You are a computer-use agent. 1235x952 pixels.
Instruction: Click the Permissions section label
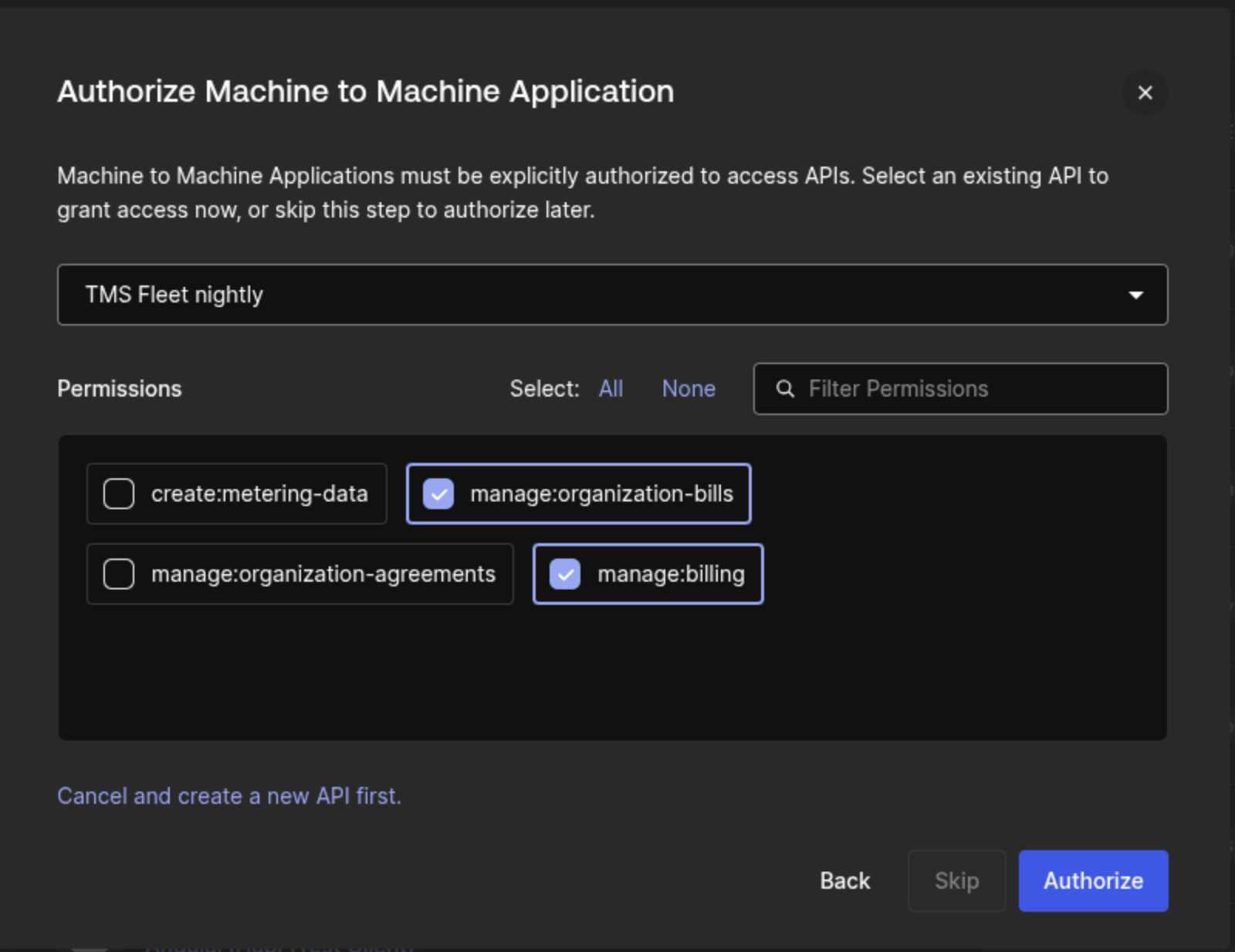pos(120,389)
